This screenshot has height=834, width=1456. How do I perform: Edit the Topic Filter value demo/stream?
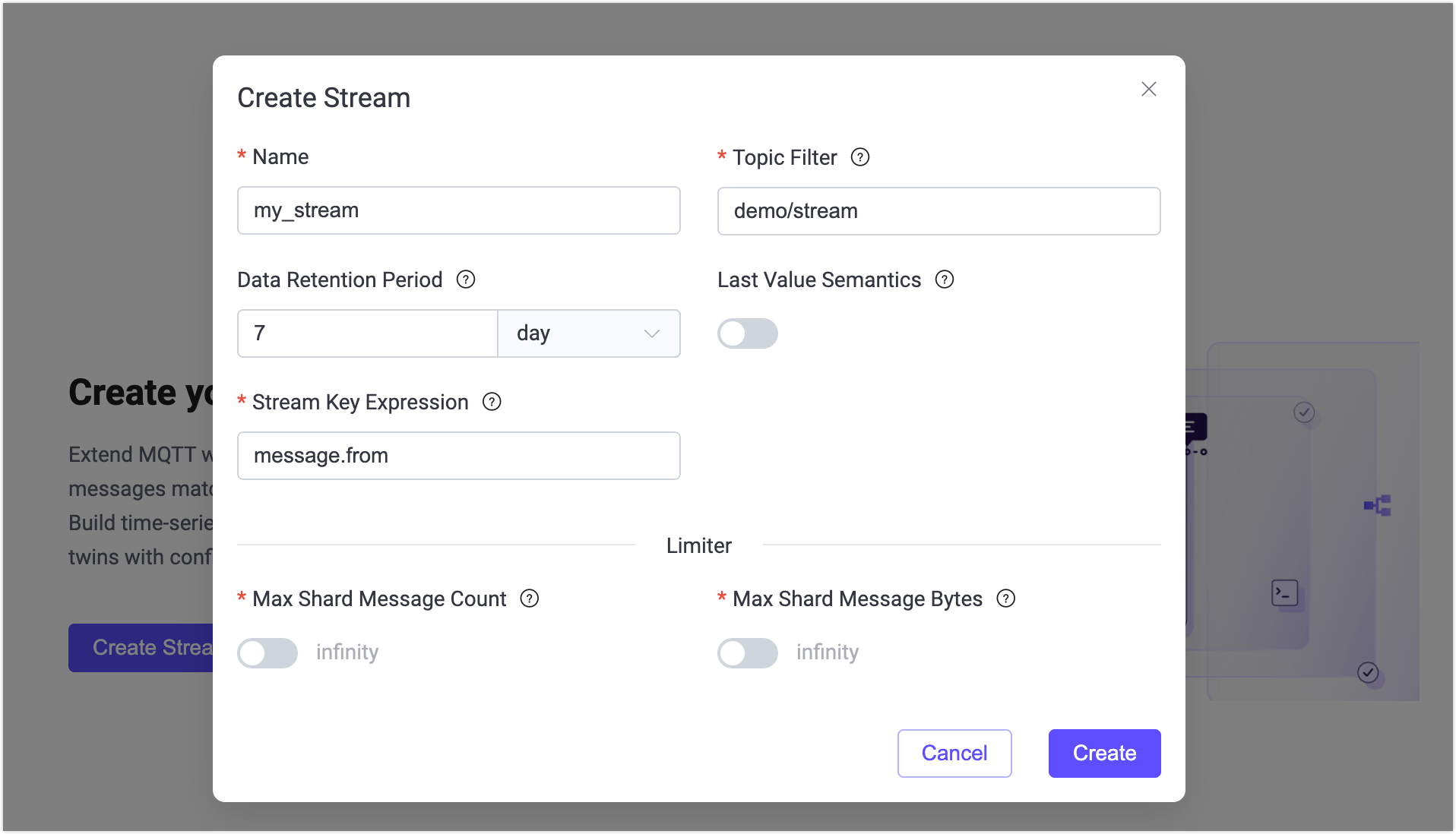[938, 210]
